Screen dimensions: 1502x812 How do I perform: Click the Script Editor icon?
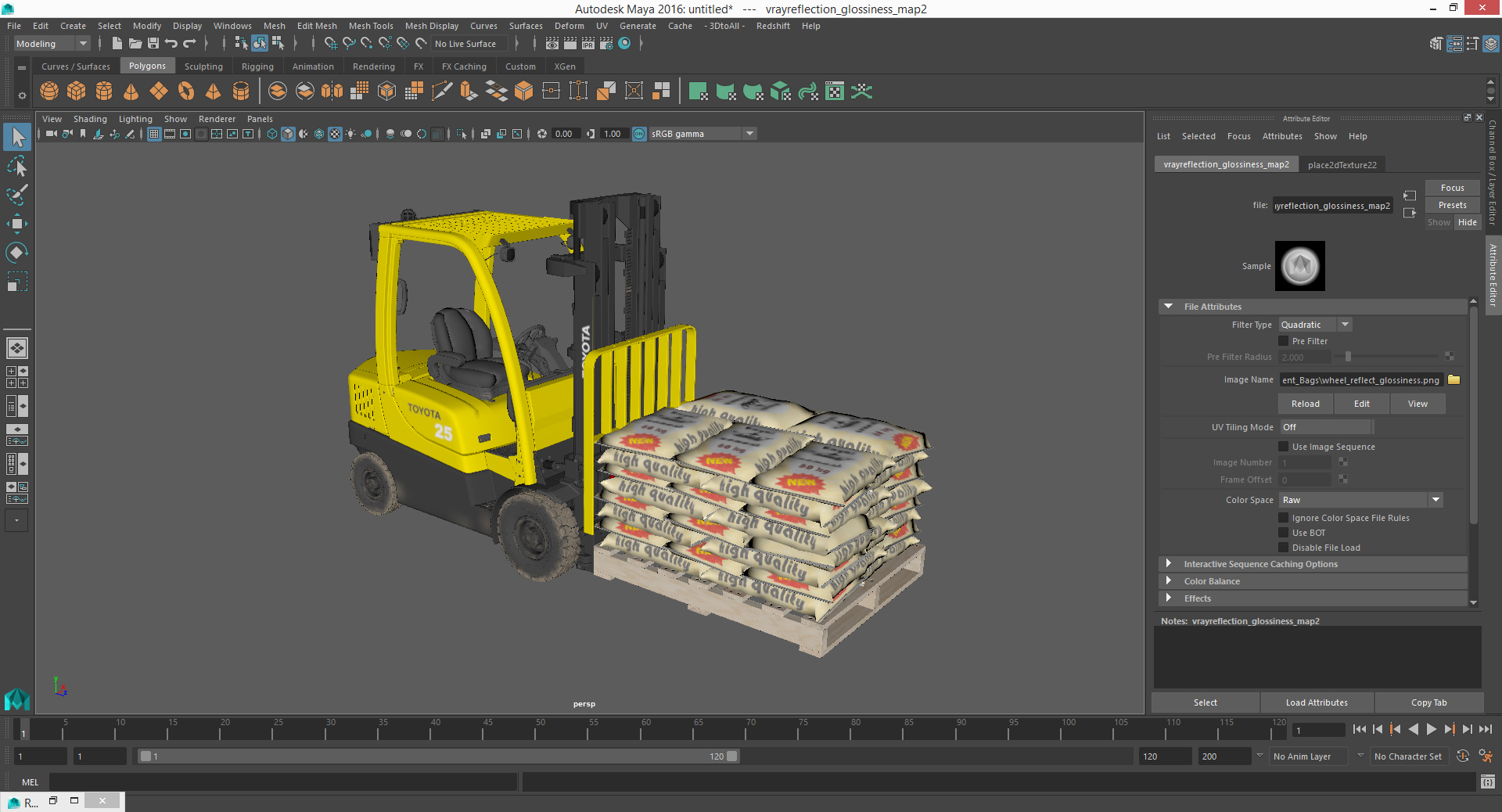pos(1488,781)
